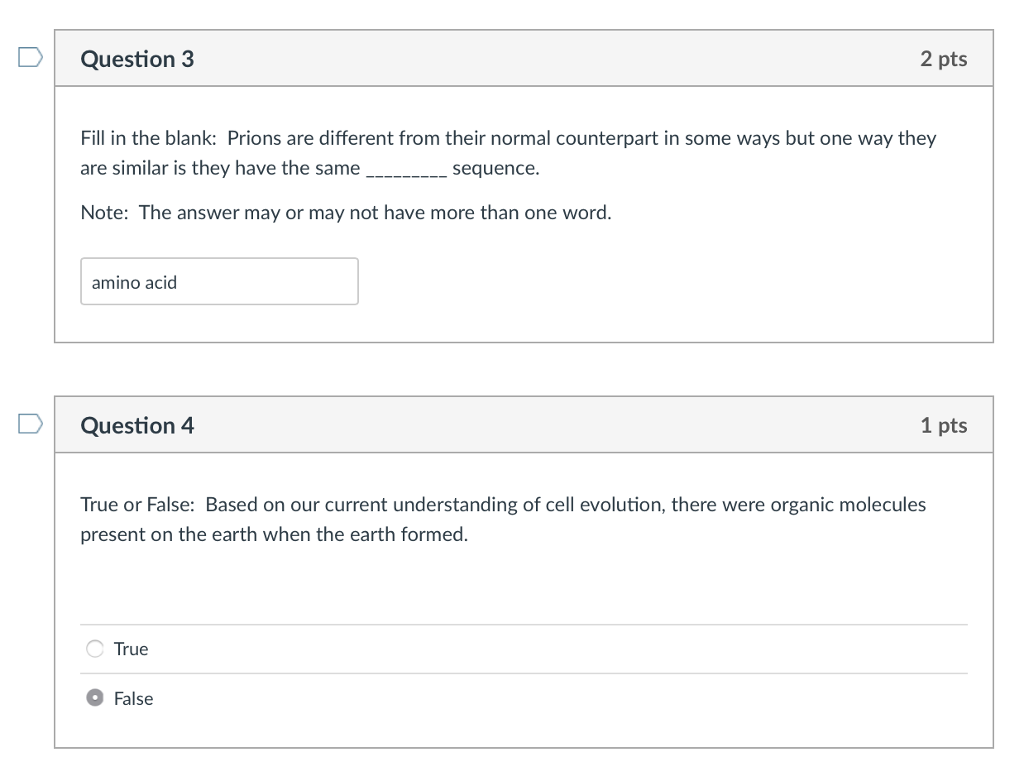
Task: Click the 'amino acid' answer text field
Action: [219, 282]
